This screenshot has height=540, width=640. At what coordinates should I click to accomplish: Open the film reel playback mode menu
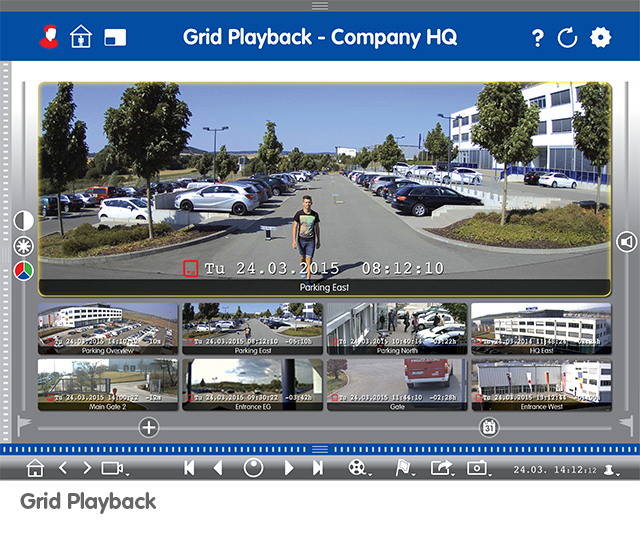358,468
